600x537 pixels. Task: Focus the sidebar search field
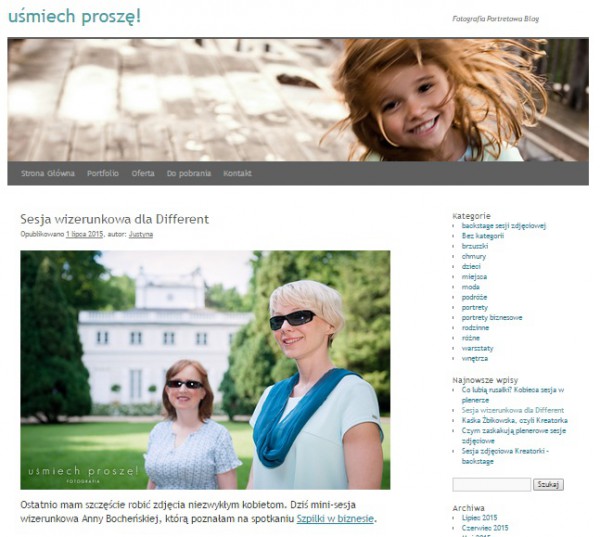[491, 485]
